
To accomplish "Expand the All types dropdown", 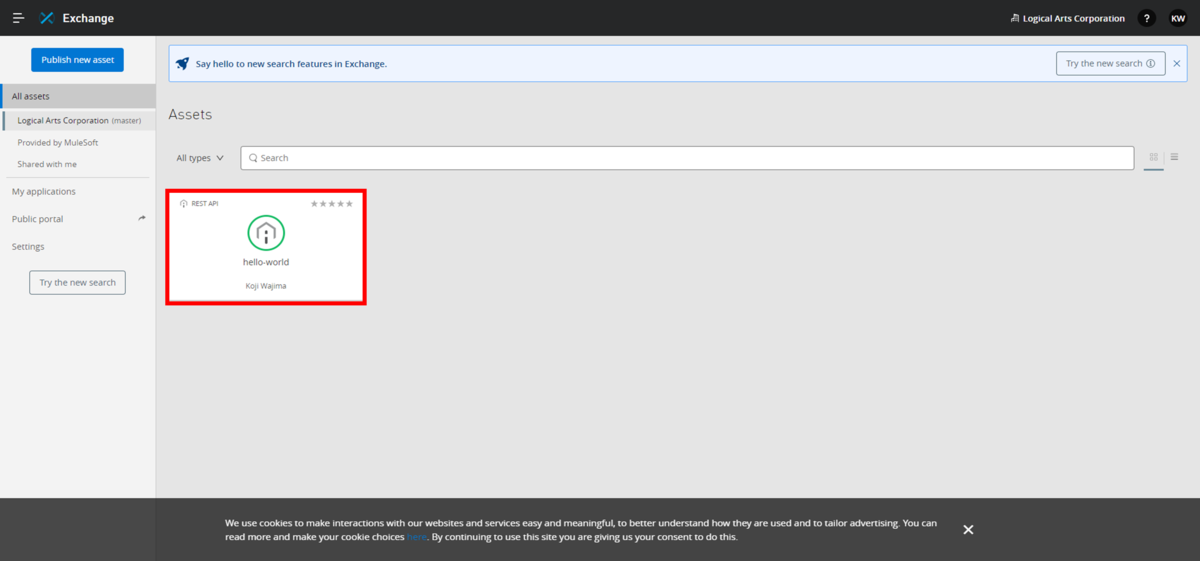I will [x=200, y=158].
